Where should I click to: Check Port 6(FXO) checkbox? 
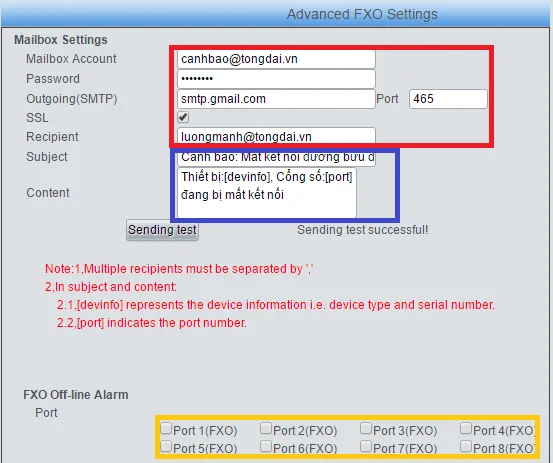coord(266,446)
